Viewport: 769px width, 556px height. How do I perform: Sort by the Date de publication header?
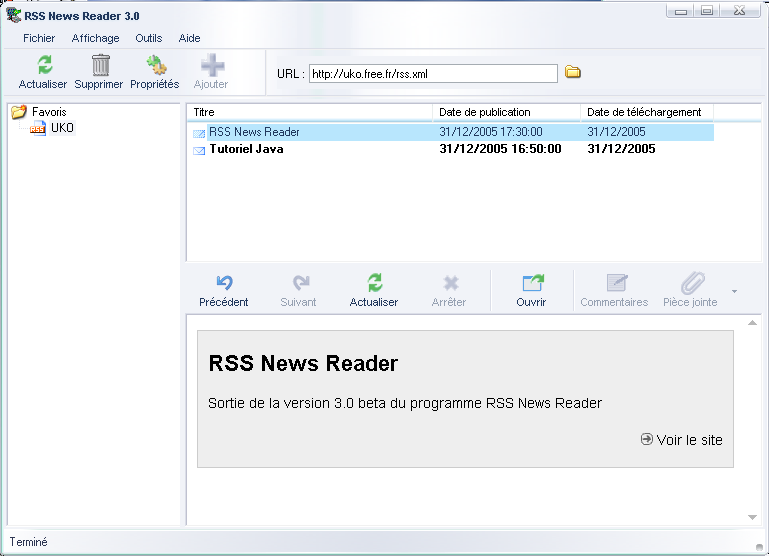[507, 112]
